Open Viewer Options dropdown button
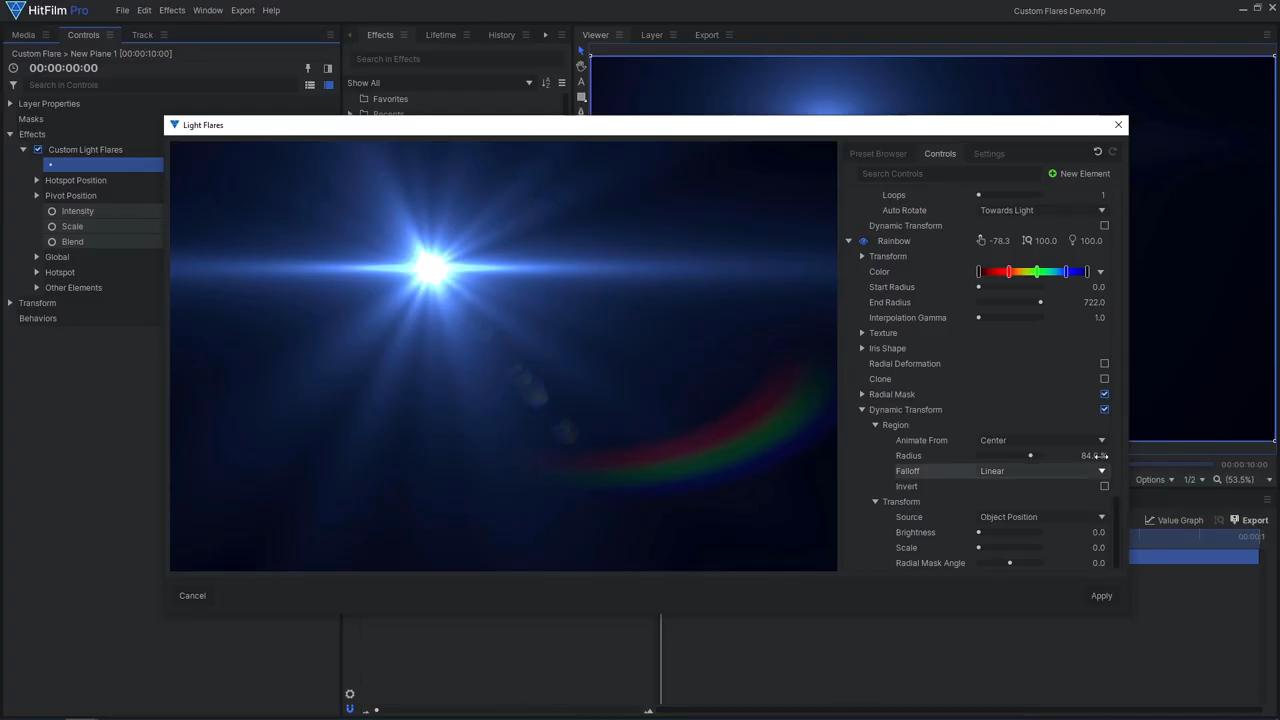 [1154, 480]
